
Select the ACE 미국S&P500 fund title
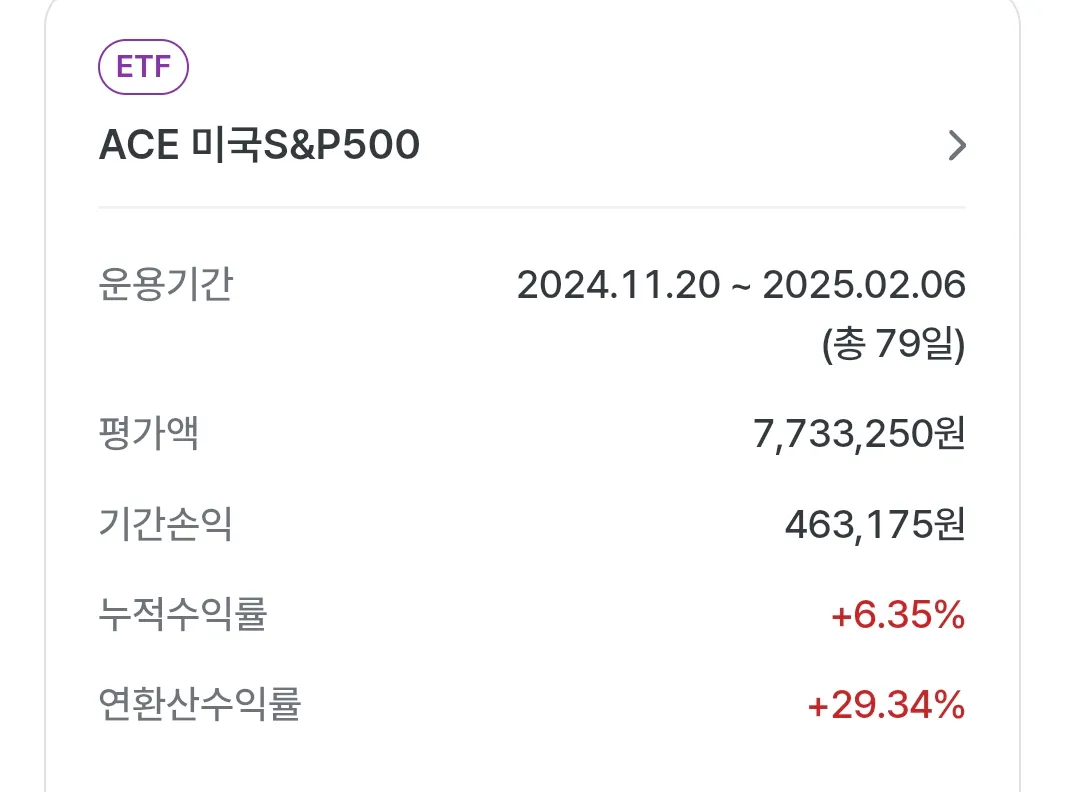pyautogui.click(x=259, y=145)
